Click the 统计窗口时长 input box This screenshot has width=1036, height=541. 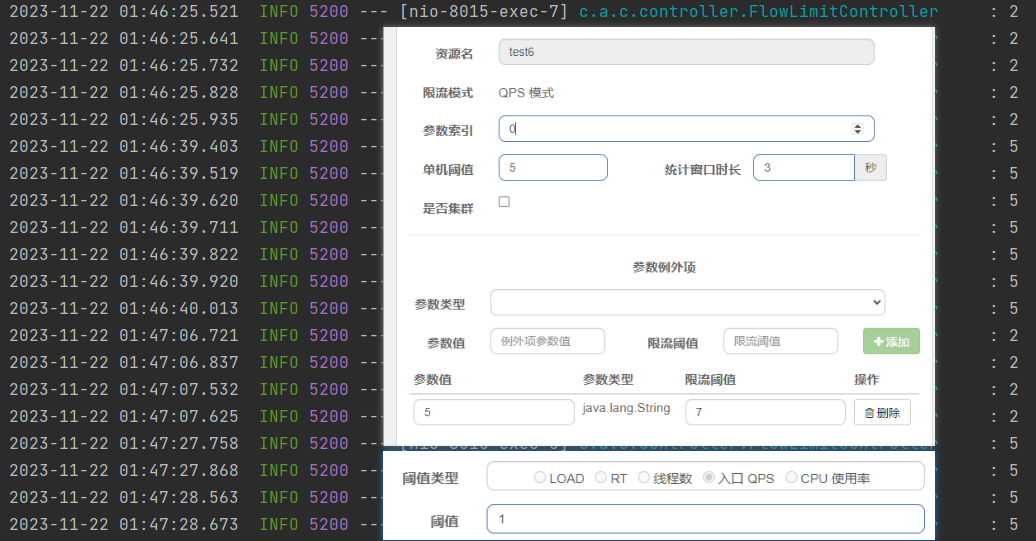pos(803,168)
